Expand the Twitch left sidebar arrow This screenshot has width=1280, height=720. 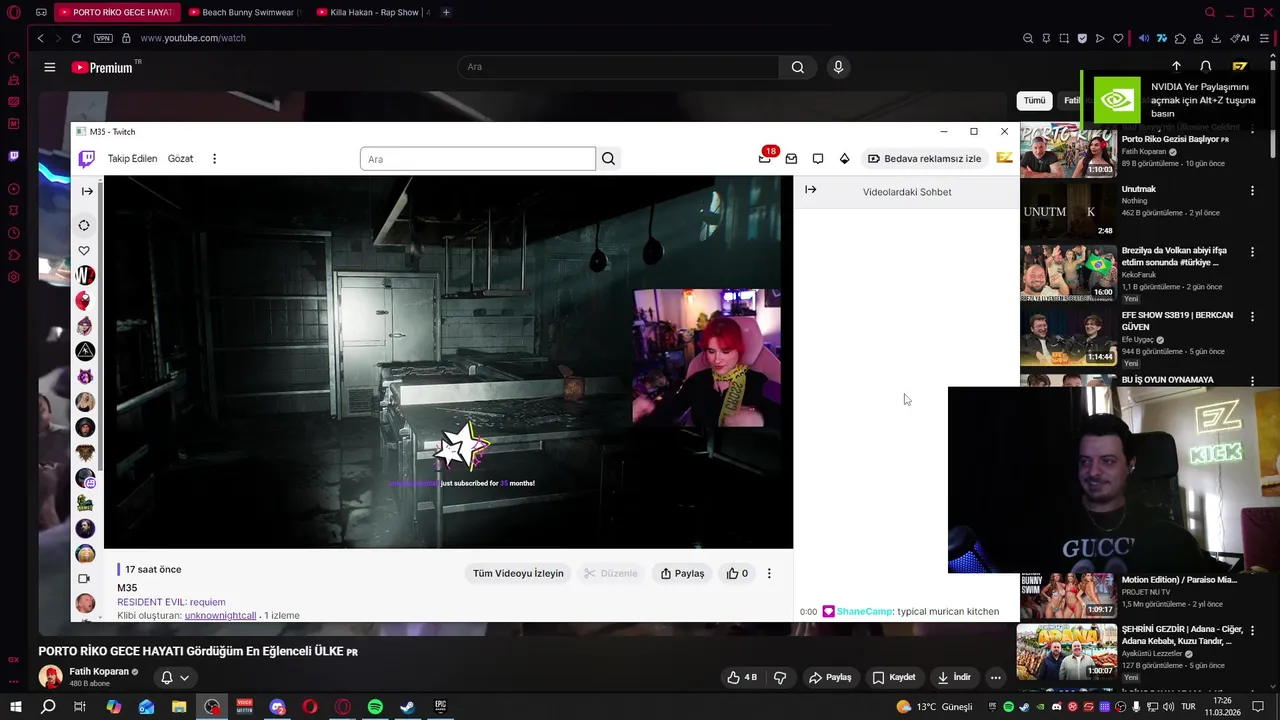(x=87, y=191)
